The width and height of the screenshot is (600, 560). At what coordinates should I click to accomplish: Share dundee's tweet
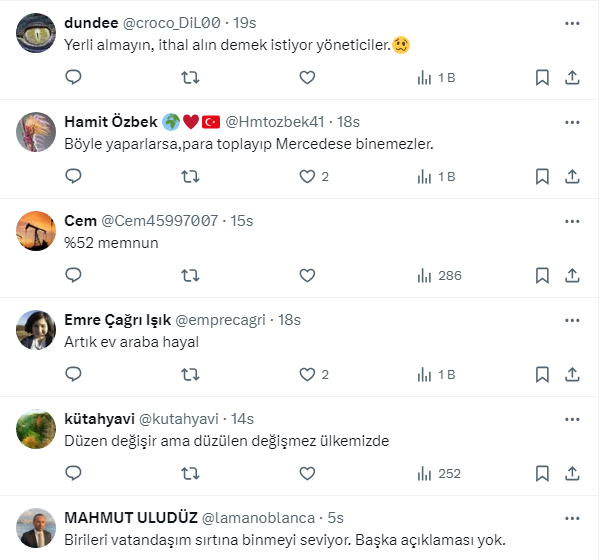click(x=572, y=78)
